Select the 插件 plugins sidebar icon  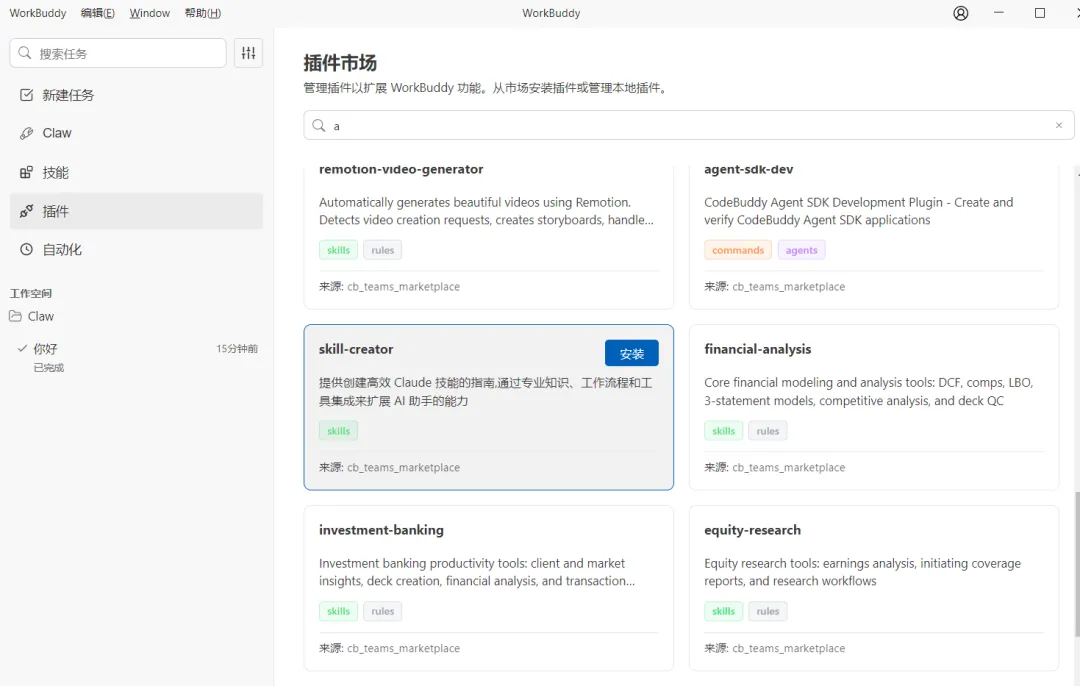click(27, 211)
